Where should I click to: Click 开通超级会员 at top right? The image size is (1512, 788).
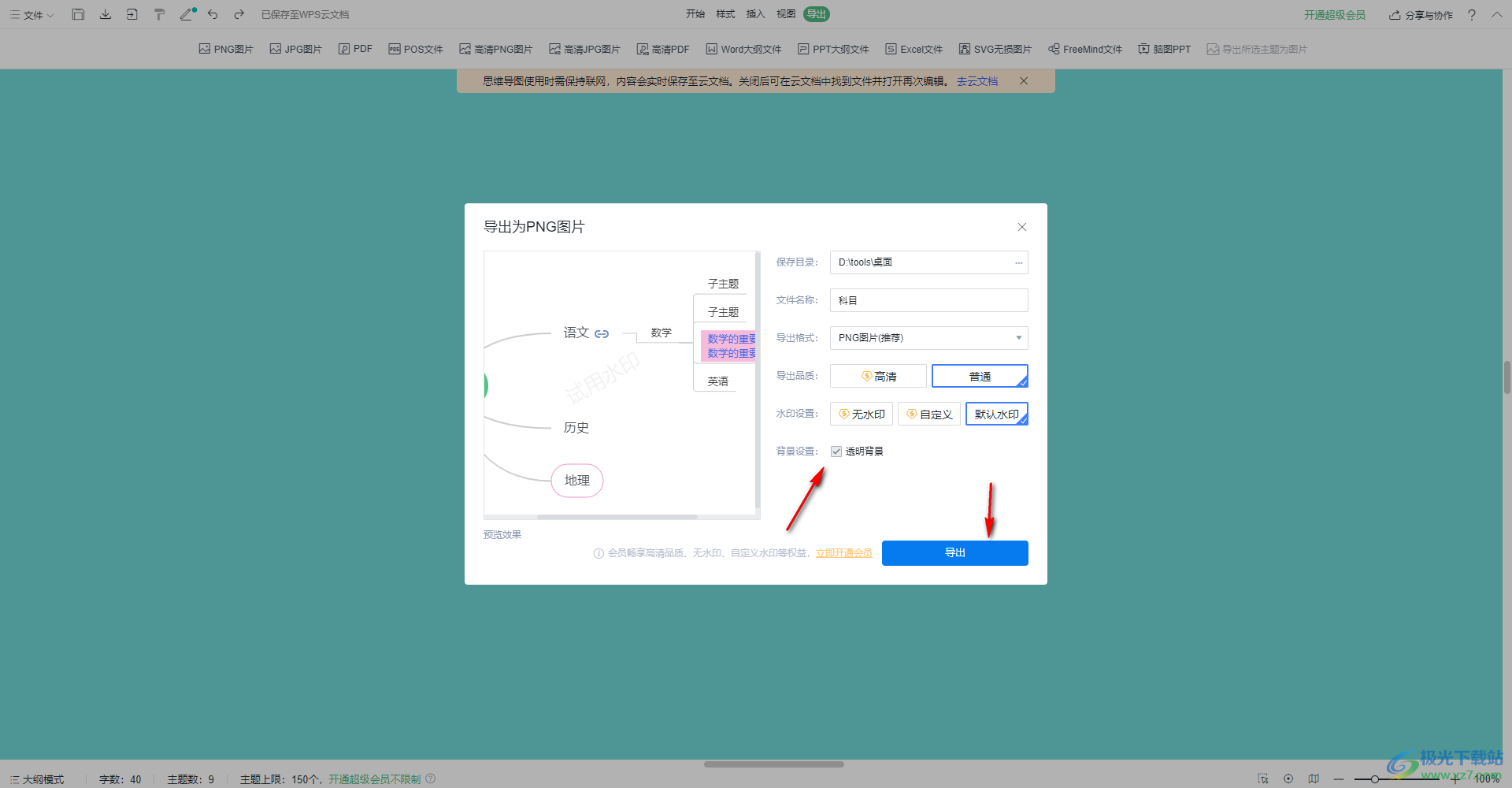(x=1335, y=15)
